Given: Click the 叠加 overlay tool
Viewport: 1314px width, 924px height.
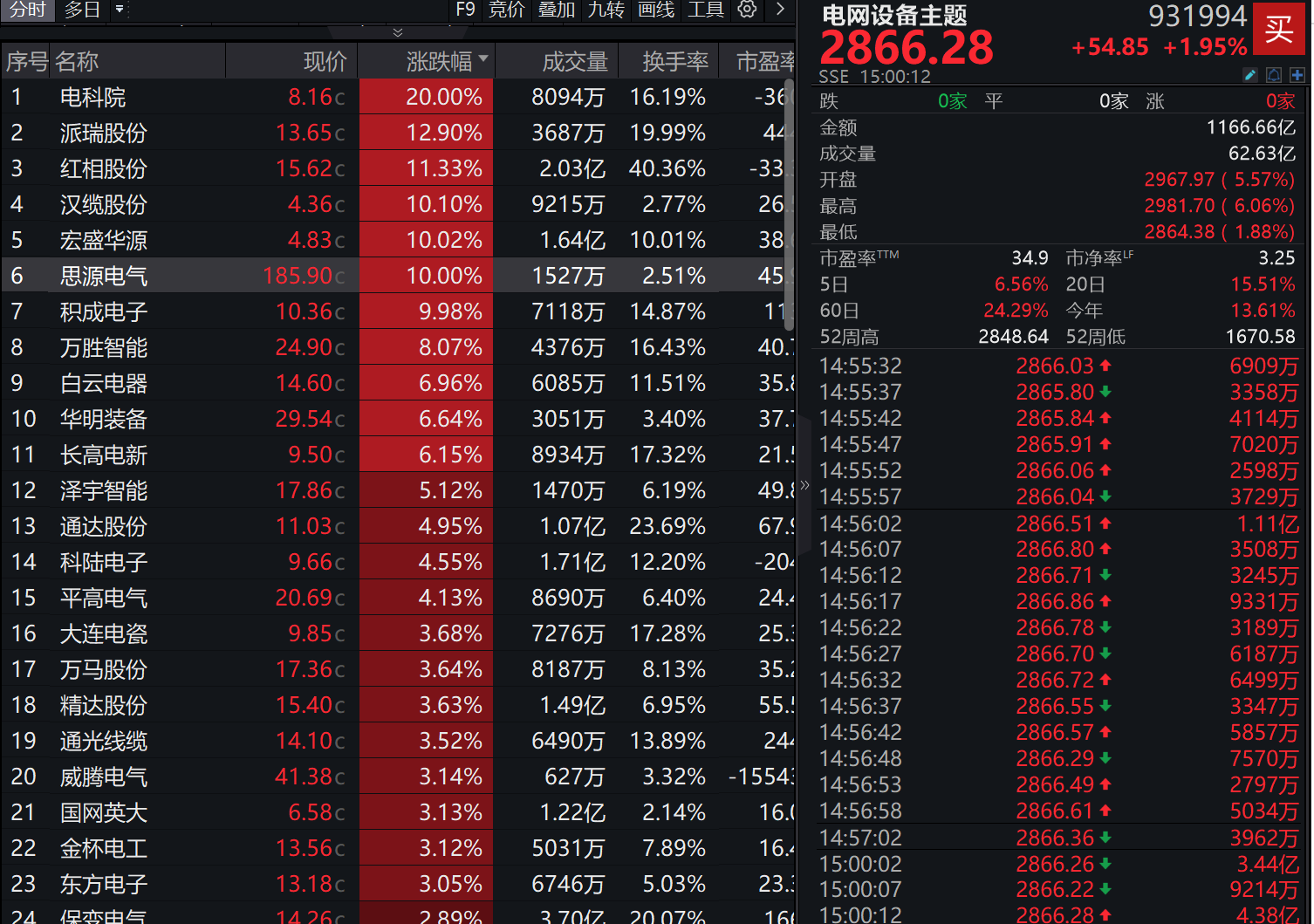Looking at the screenshot, I should coord(557,10).
